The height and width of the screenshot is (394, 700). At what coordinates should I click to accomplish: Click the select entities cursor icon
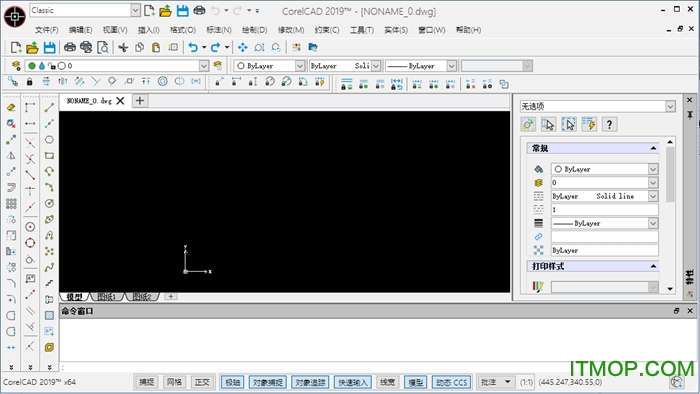548,124
